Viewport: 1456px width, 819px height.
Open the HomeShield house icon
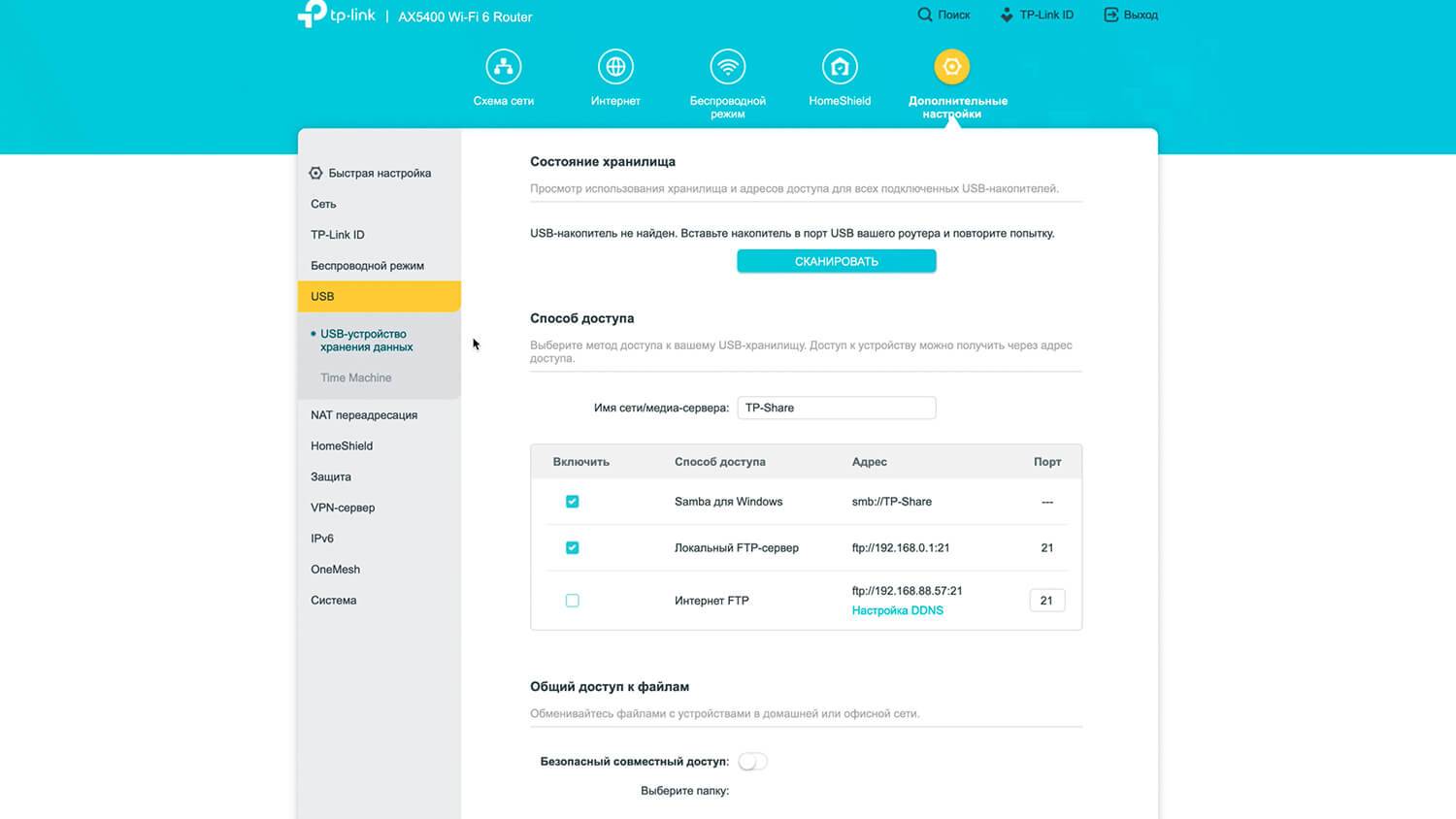tap(840, 67)
